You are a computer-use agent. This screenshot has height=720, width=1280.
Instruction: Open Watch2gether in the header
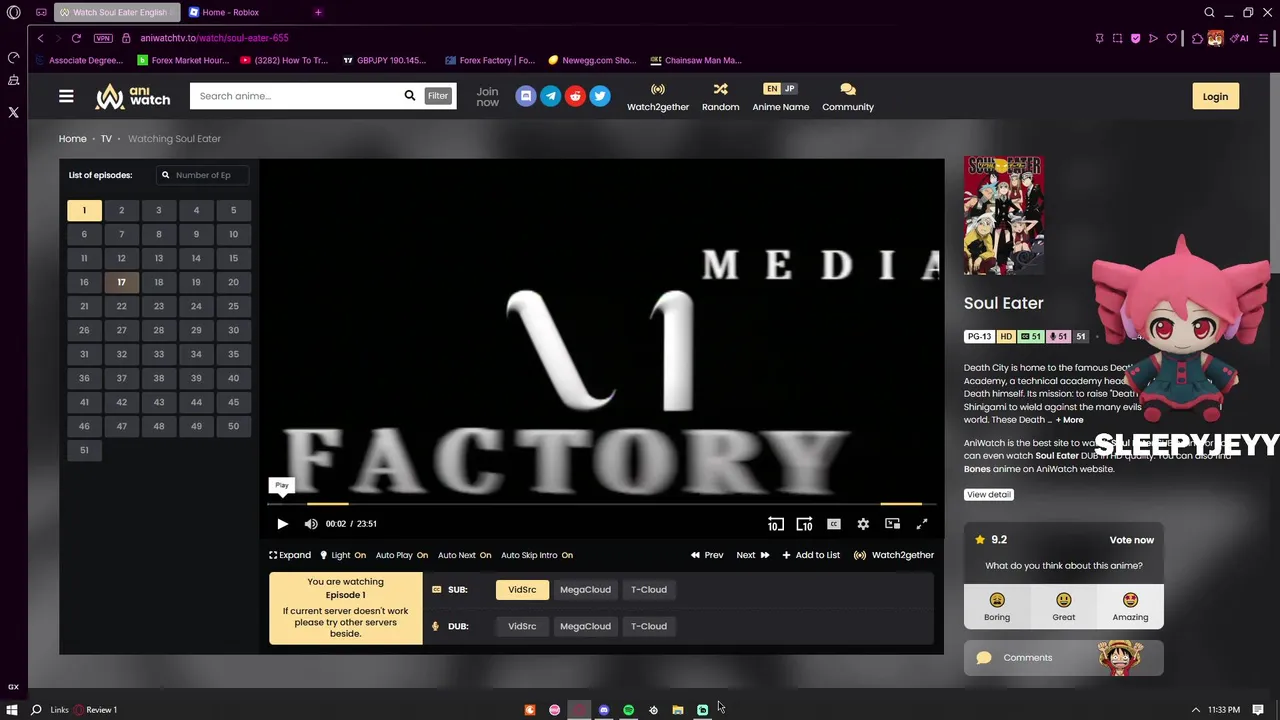pos(658,97)
